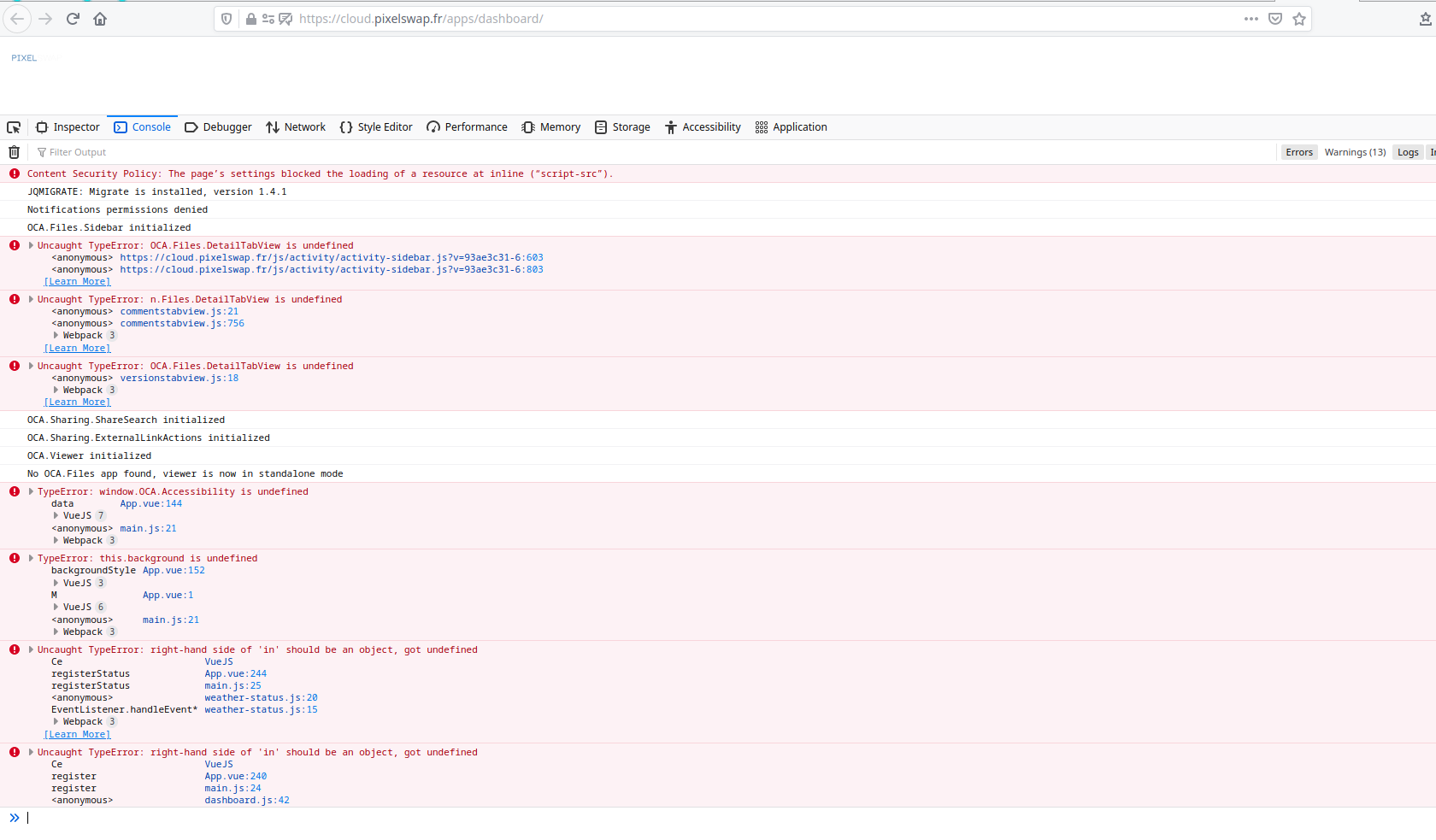Open the Performance panel
Screen dimensions: 1436x840
[467, 127]
